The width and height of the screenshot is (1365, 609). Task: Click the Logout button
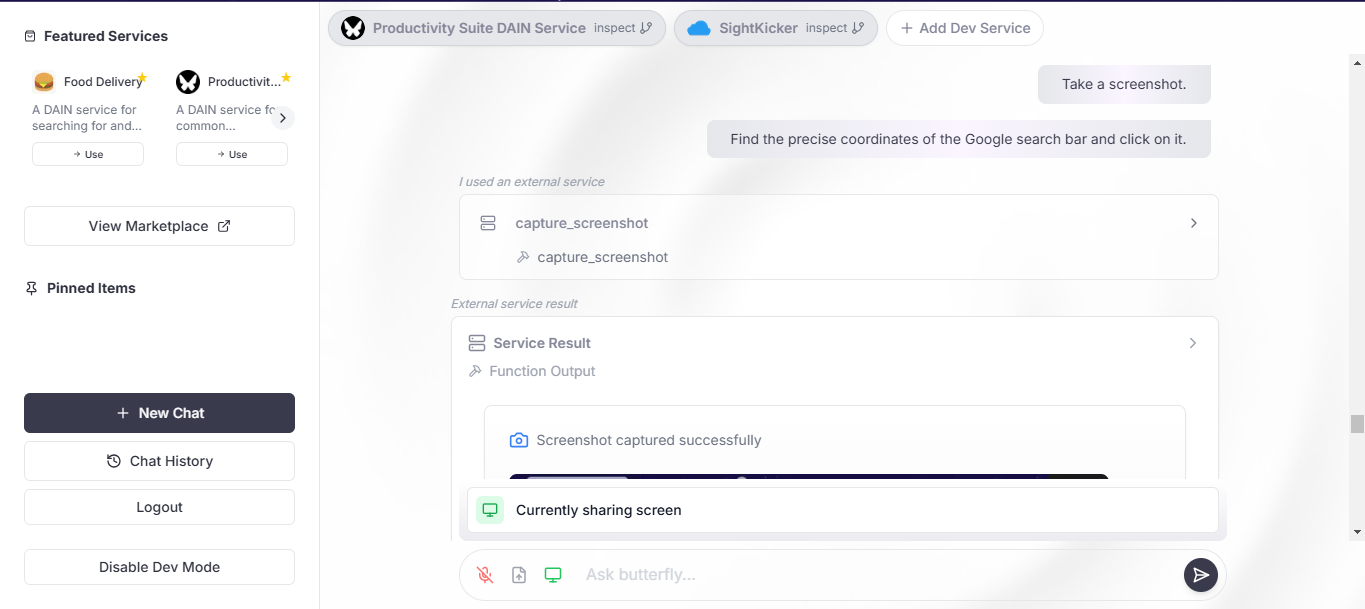(159, 507)
